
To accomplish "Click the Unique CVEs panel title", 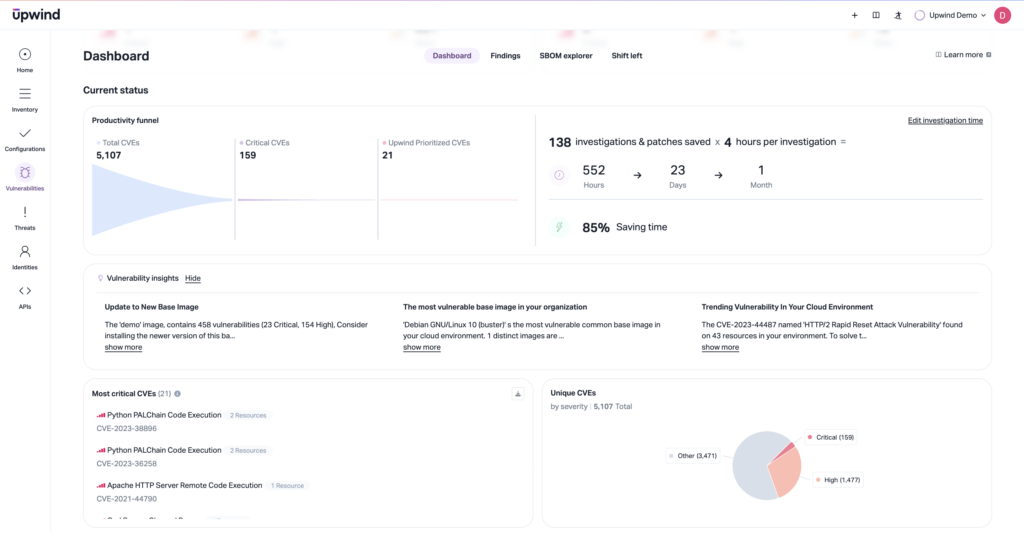I will pyautogui.click(x=573, y=393).
